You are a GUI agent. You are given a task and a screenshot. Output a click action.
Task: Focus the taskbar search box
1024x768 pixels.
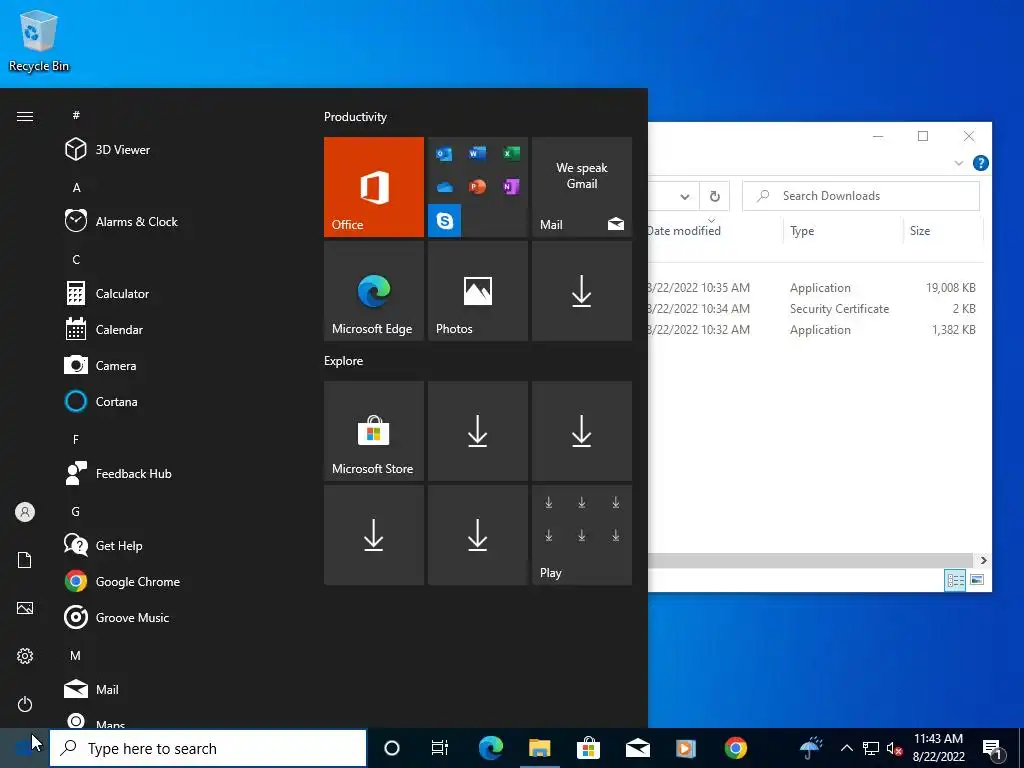[x=208, y=748]
